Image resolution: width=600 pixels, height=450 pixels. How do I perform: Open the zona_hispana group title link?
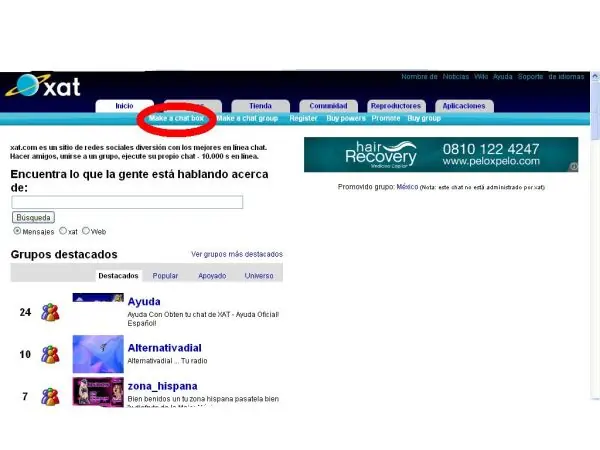click(x=163, y=386)
